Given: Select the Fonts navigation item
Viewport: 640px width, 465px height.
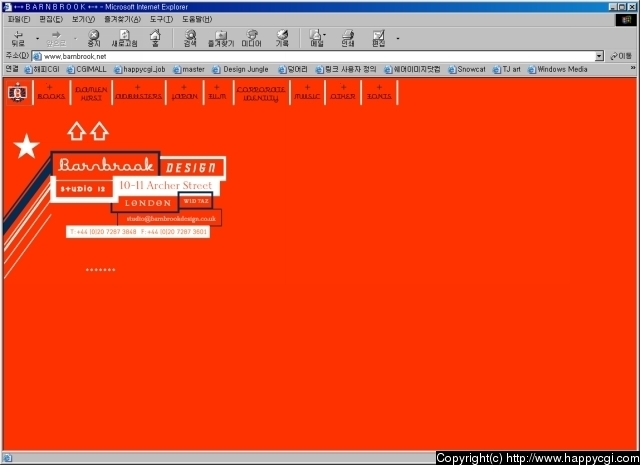Looking at the screenshot, I should pos(379,93).
